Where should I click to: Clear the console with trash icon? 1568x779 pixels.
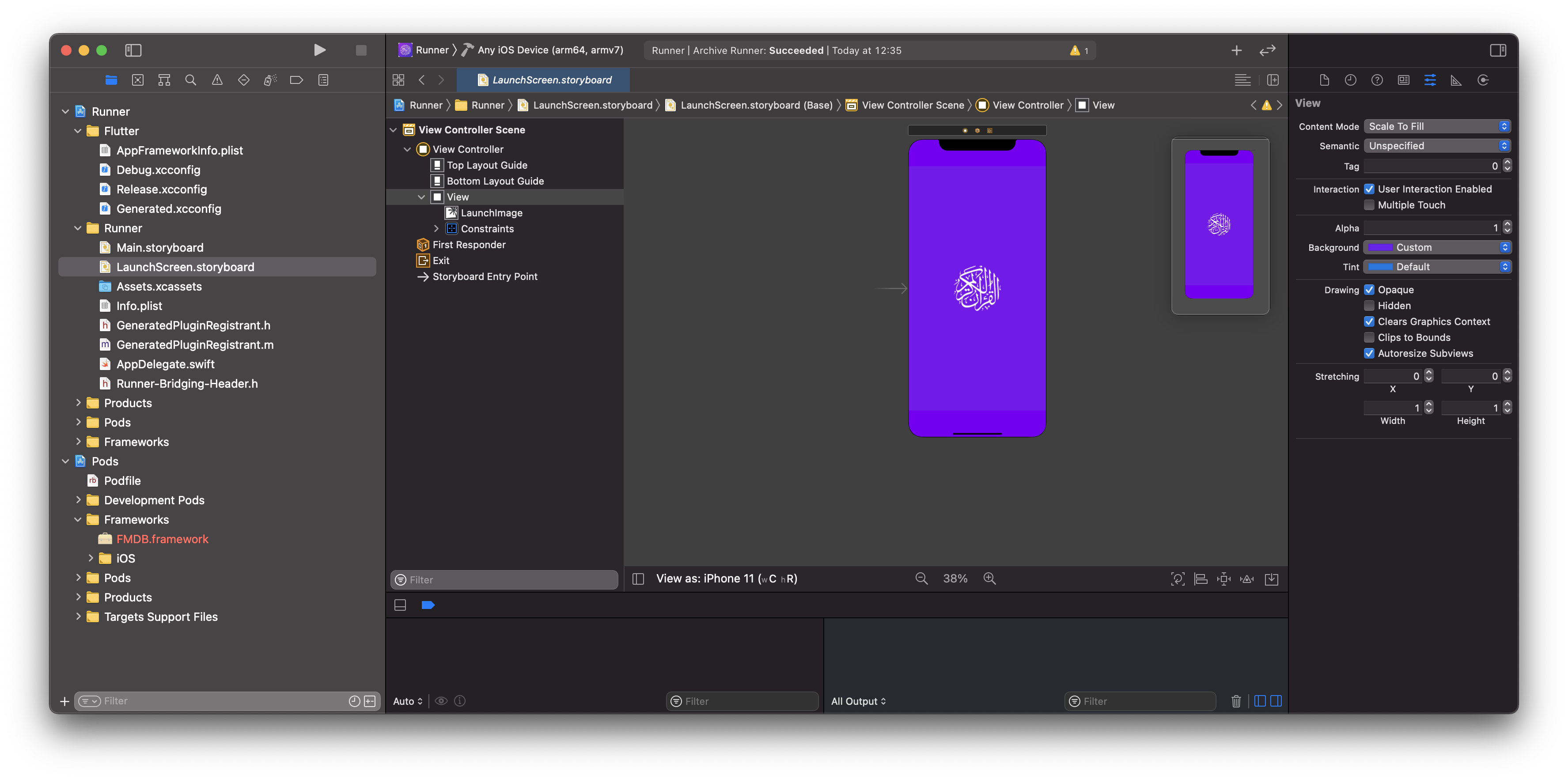[x=1236, y=701]
